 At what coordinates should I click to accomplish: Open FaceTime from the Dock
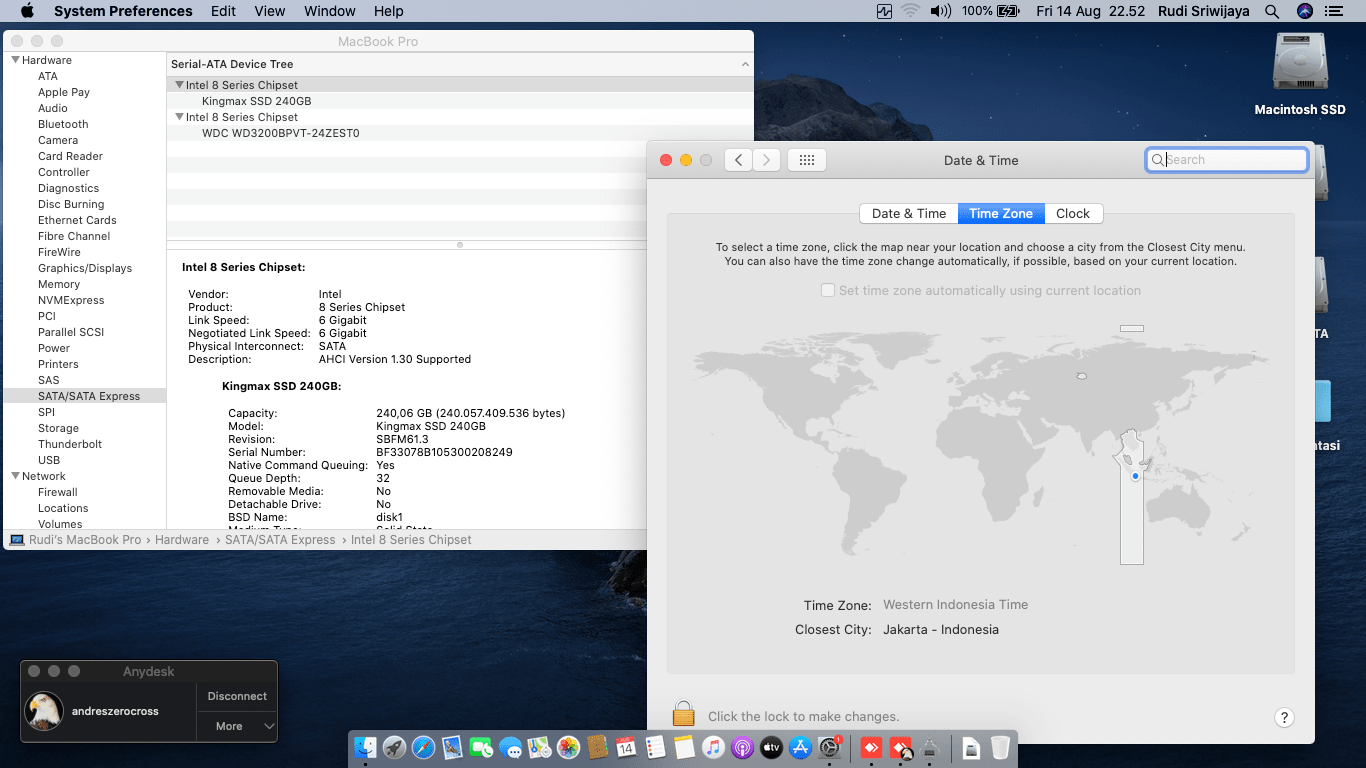tap(482, 747)
